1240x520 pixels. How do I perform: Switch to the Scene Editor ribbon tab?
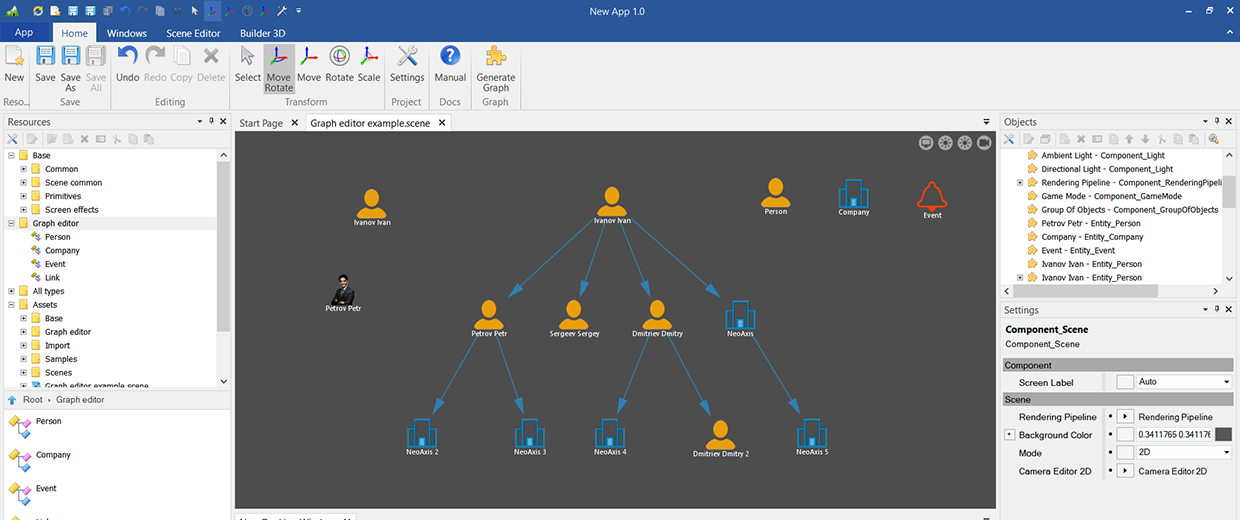(193, 33)
